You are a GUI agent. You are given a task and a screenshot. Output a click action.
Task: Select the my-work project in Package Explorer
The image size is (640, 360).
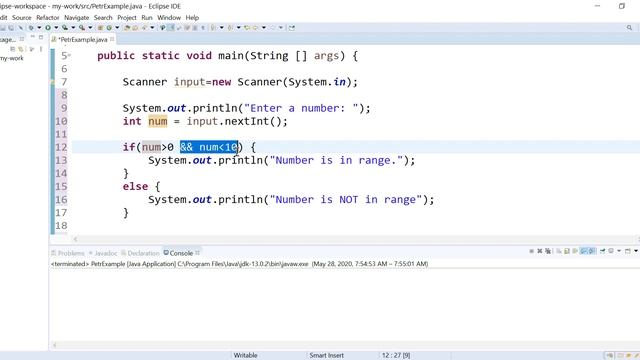click(x=12, y=58)
